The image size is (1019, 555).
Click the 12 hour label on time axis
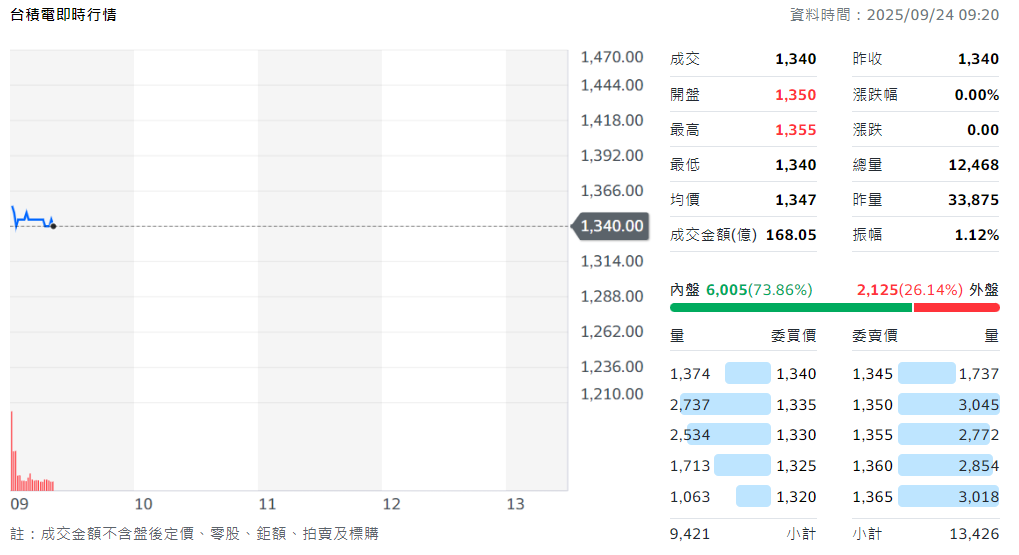point(391,504)
